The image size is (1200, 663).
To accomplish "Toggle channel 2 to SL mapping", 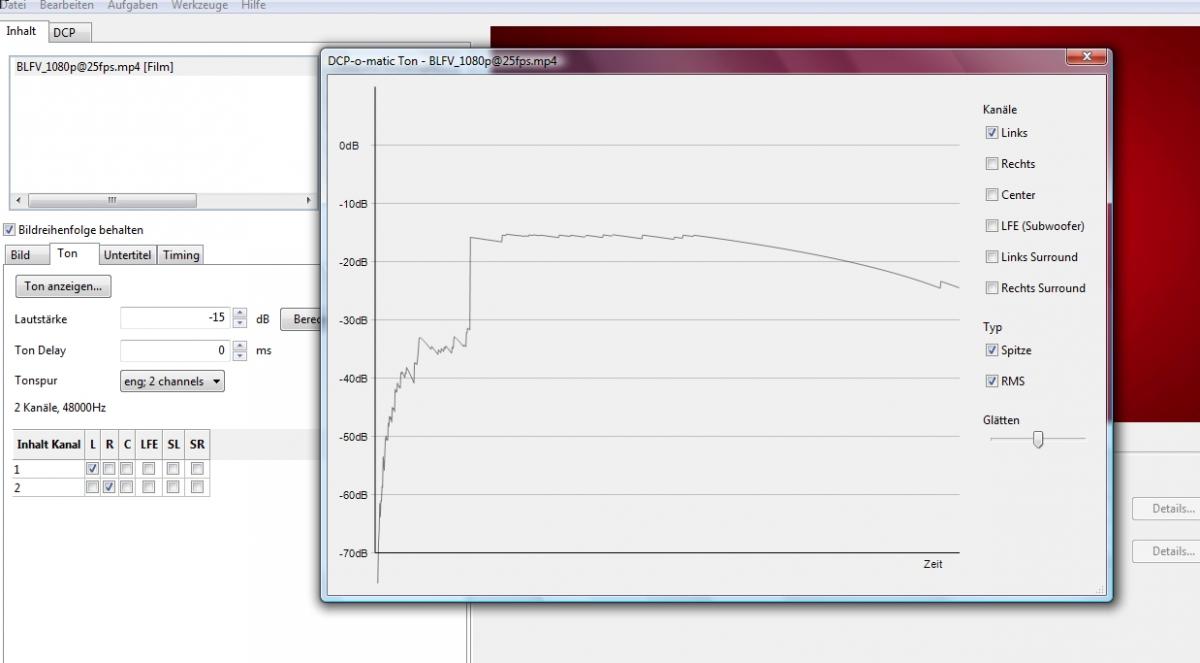I will click(x=173, y=487).
